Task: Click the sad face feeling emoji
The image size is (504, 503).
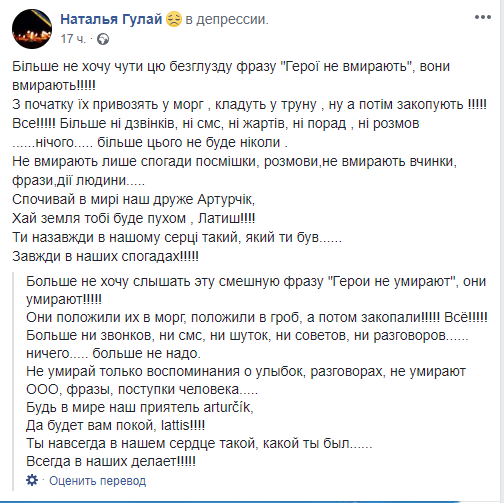Action: coord(174,19)
